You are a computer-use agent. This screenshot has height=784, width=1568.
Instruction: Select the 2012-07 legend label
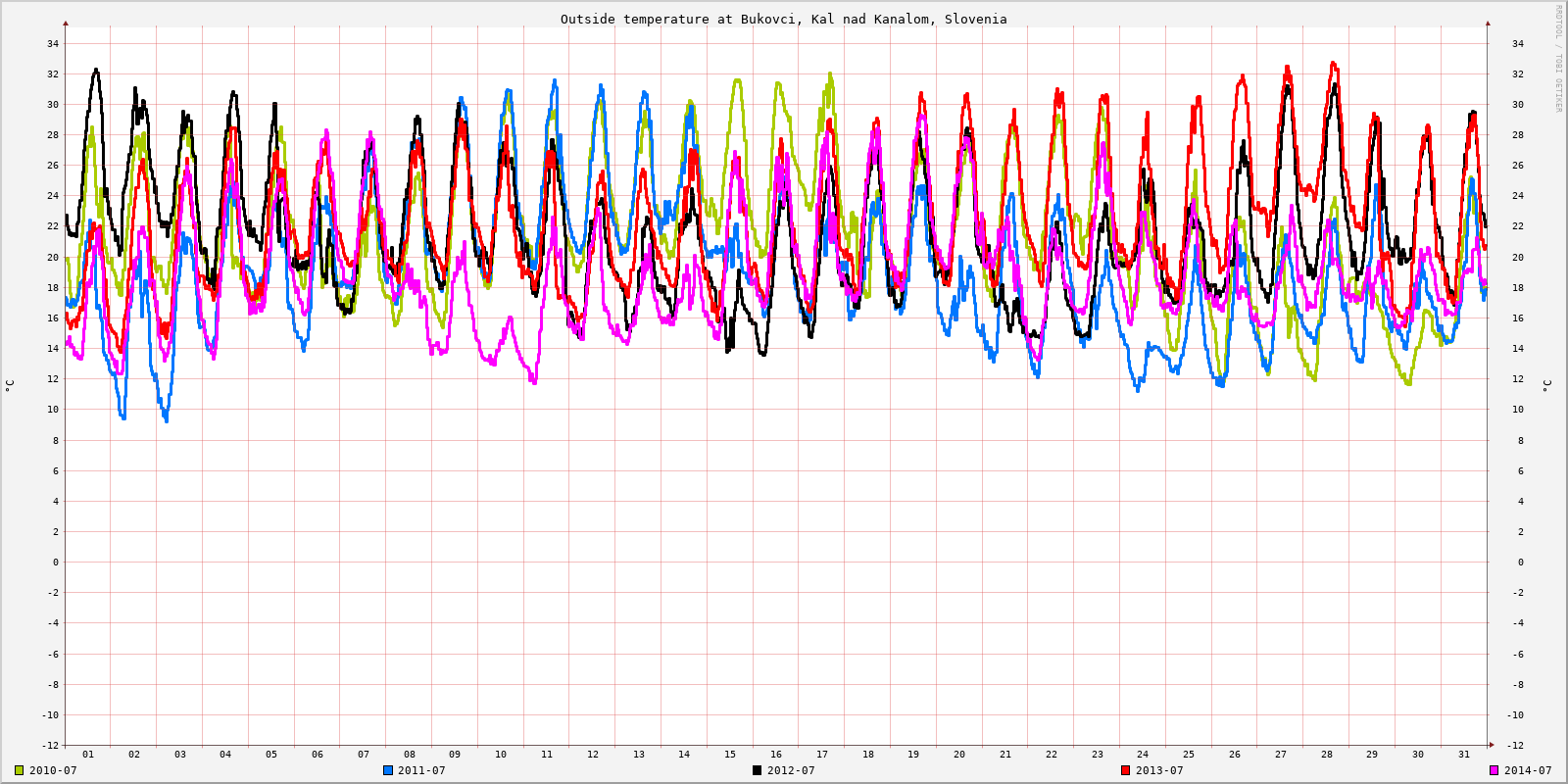pyautogui.click(x=791, y=770)
